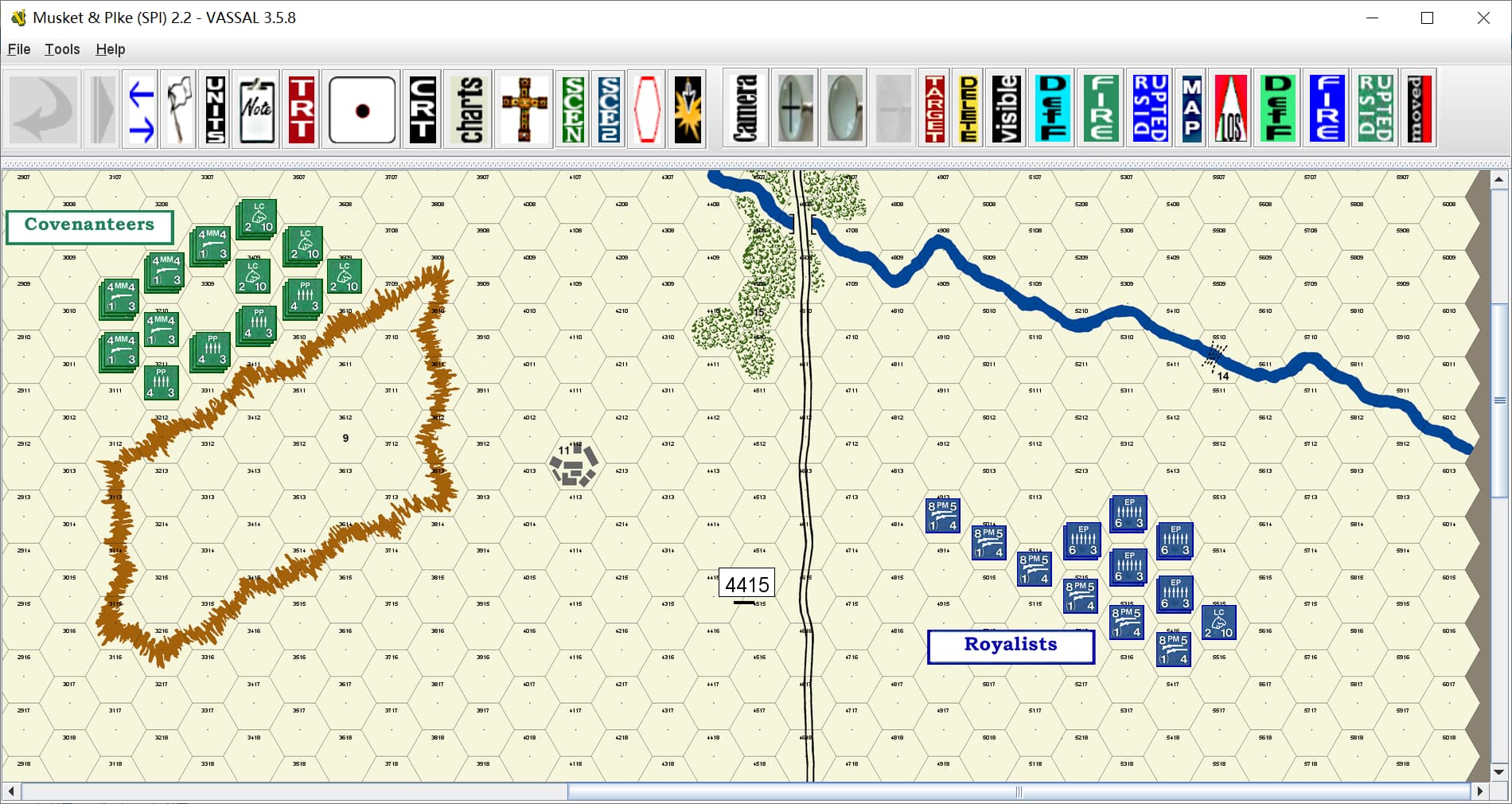Click the number 9 inside the hill outline
The image size is (1512, 804).
[x=345, y=438]
